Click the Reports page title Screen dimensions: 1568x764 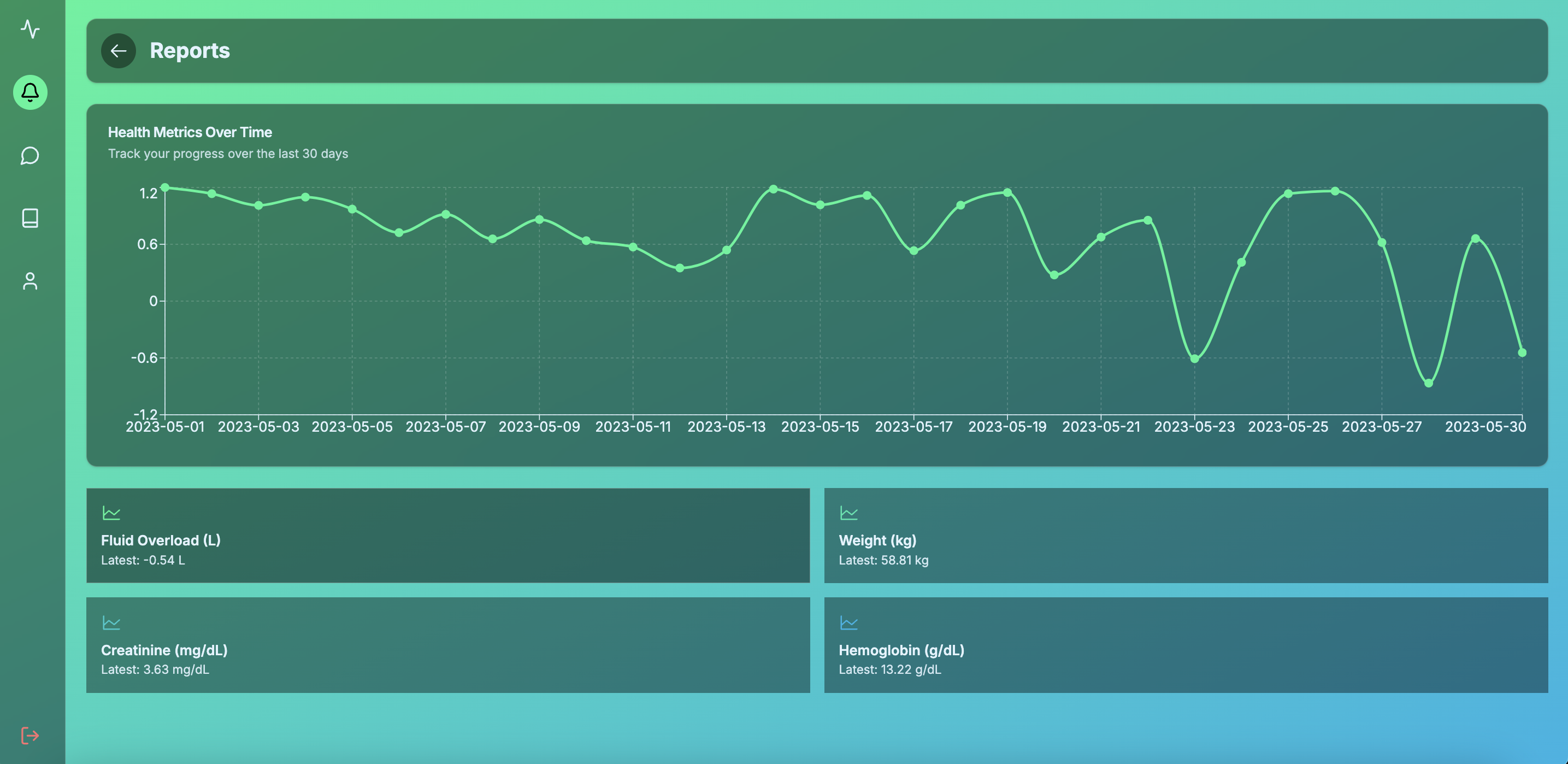(x=190, y=50)
